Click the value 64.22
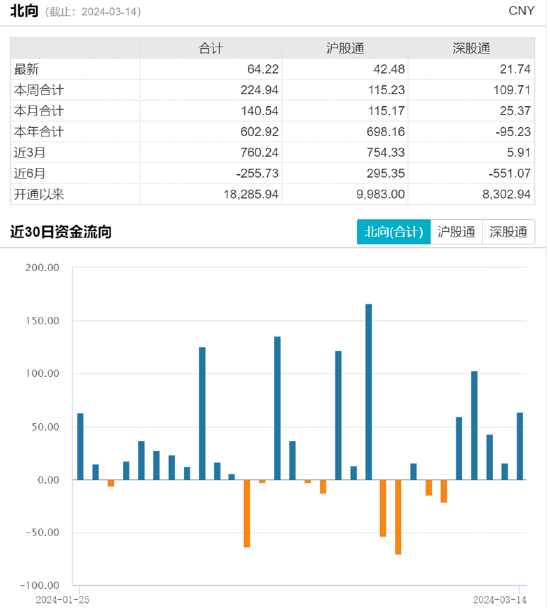Image resolution: width=550 pixels, height=608 pixels. pos(263,69)
